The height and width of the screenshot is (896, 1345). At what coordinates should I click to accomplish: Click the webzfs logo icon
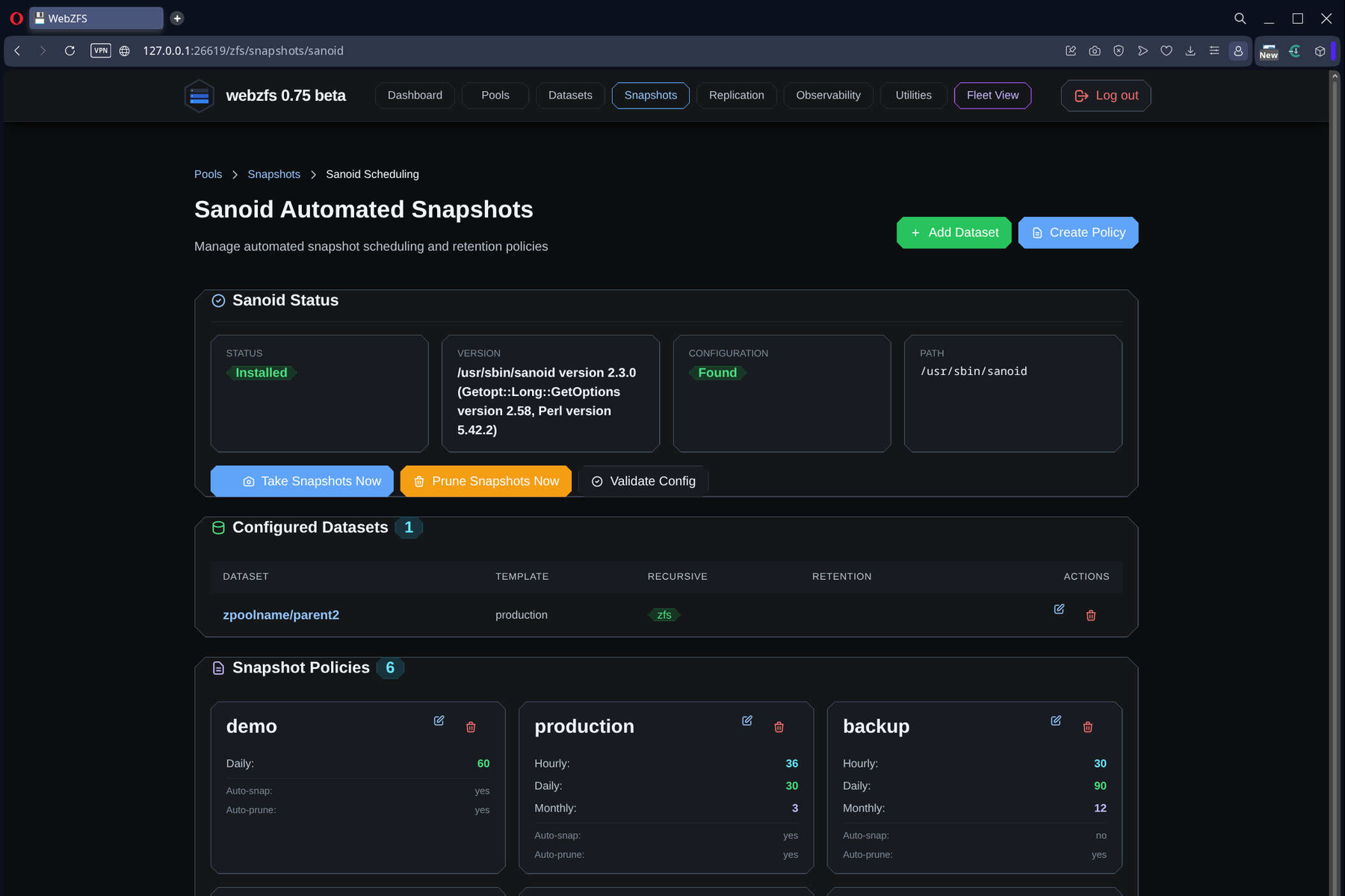pyautogui.click(x=200, y=96)
